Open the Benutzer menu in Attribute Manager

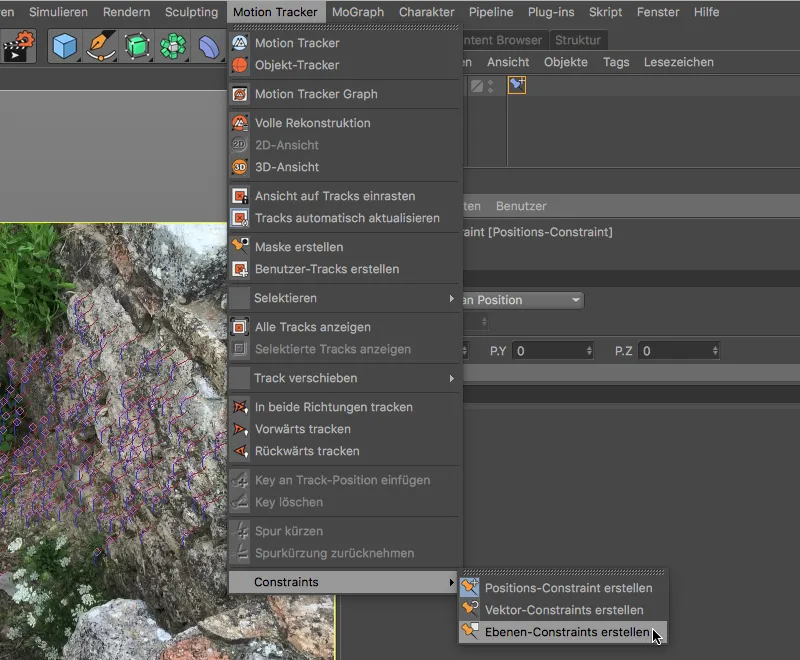(521, 206)
